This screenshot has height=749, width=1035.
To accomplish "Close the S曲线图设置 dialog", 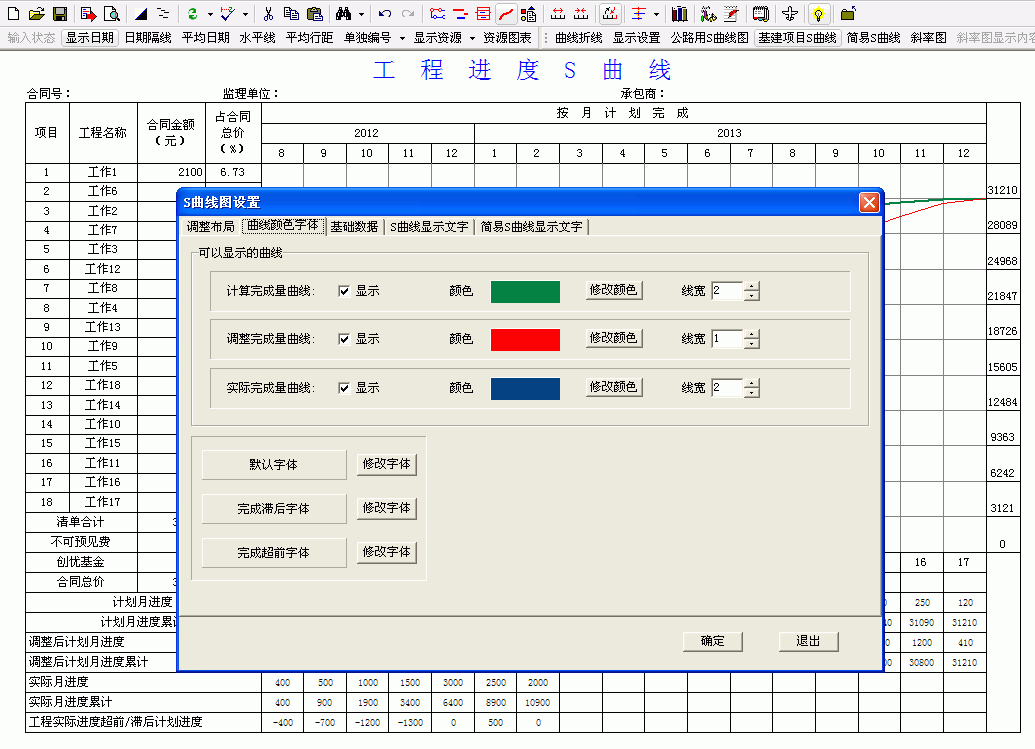I will click(x=869, y=203).
